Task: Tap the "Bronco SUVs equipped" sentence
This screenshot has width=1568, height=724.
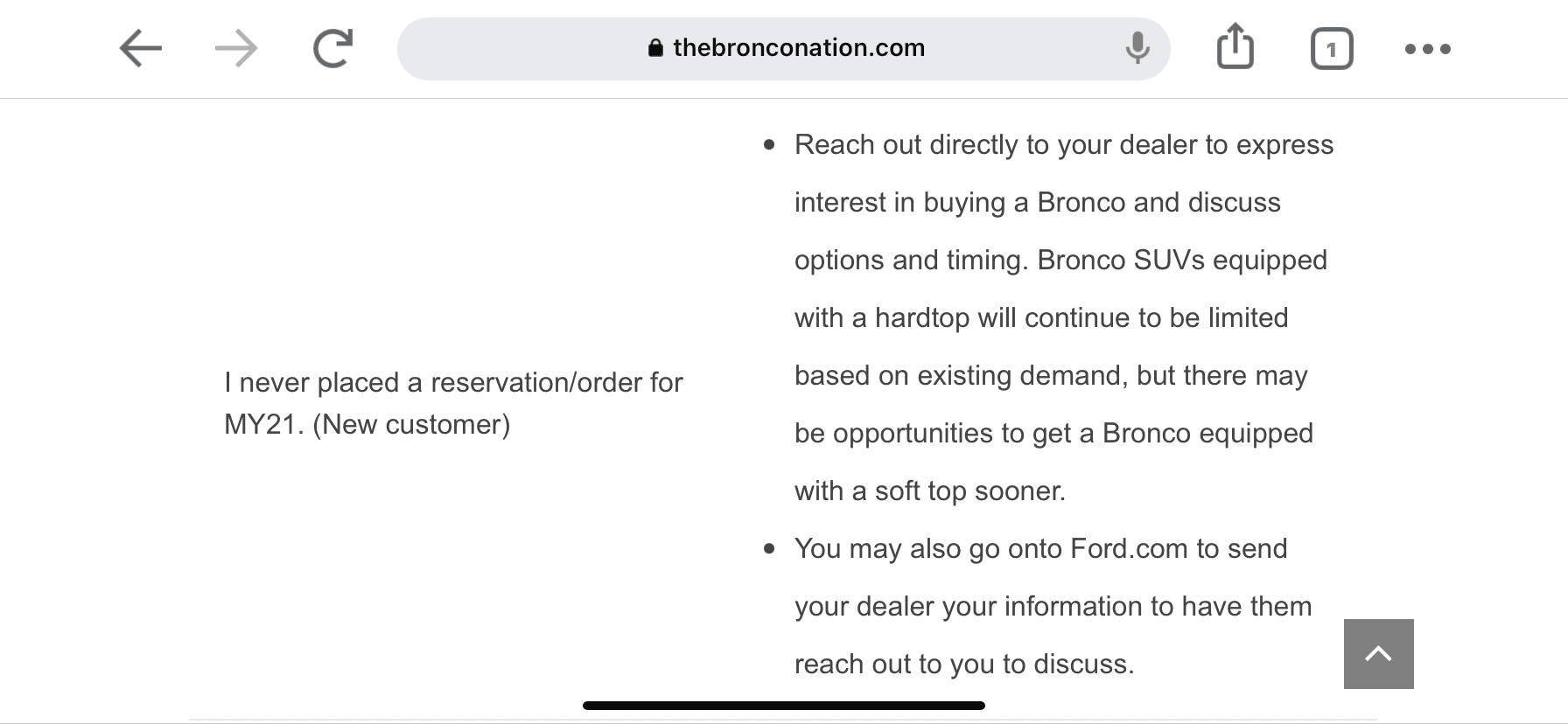Action: [1182, 260]
